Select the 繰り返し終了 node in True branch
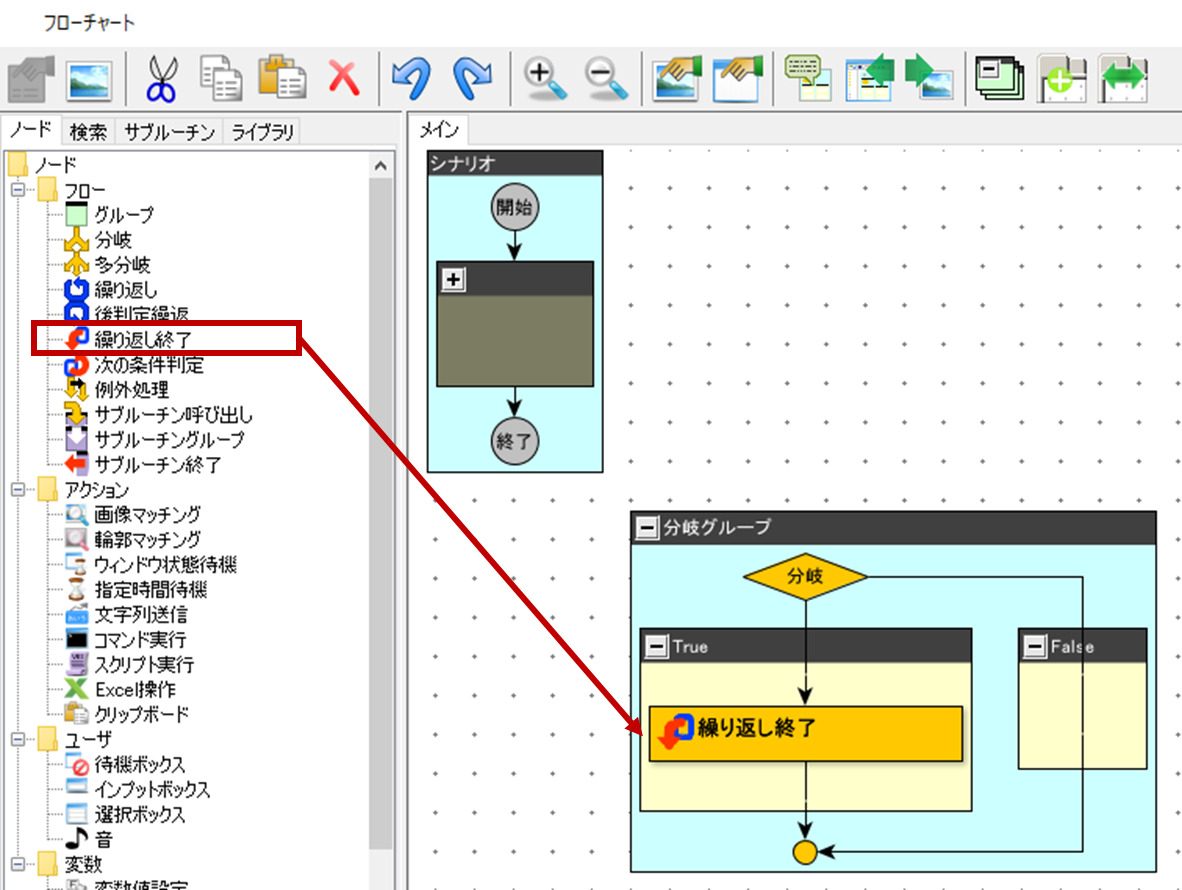 point(806,732)
